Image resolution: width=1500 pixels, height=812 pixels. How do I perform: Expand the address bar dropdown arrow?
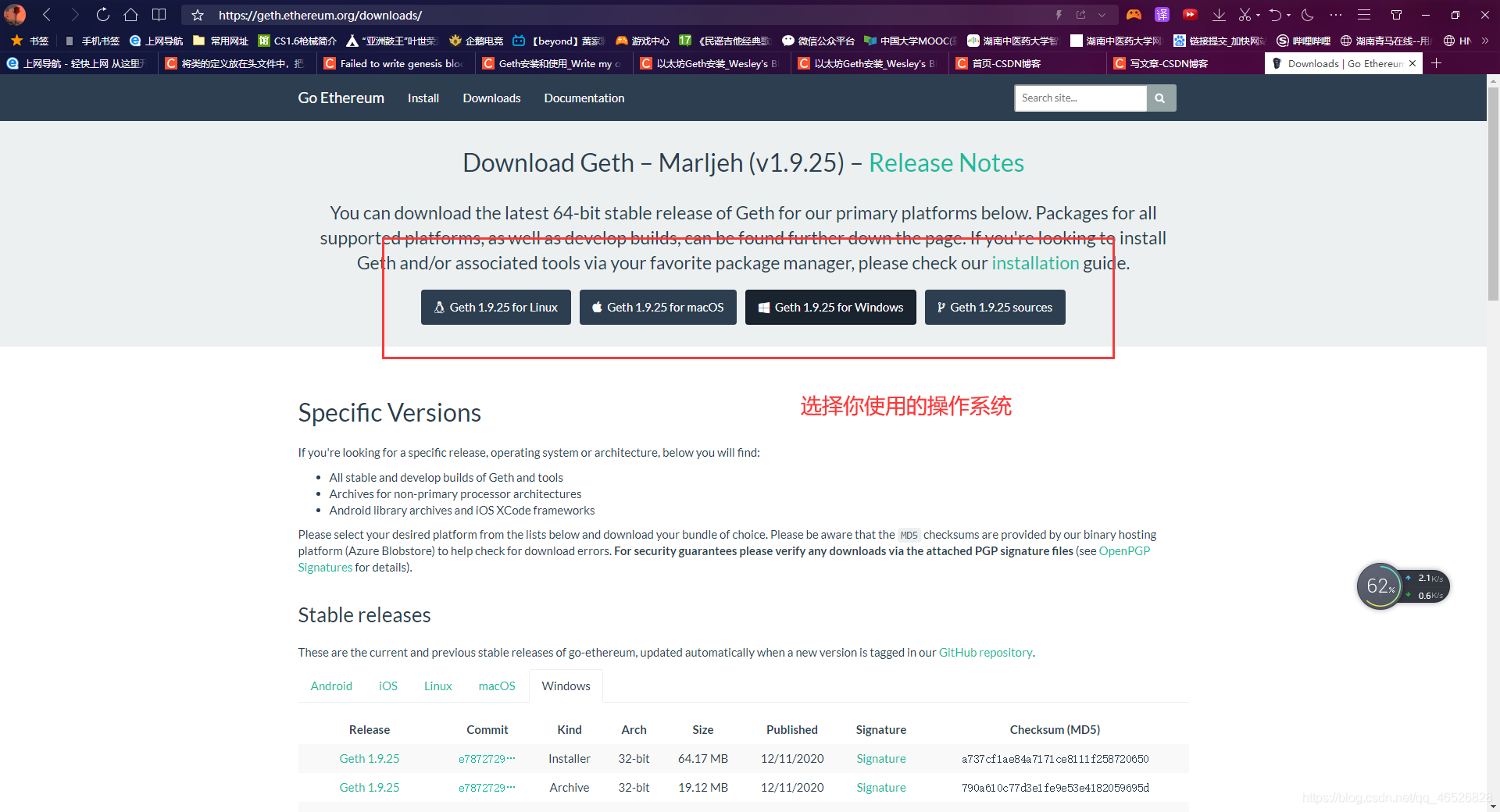(1102, 15)
